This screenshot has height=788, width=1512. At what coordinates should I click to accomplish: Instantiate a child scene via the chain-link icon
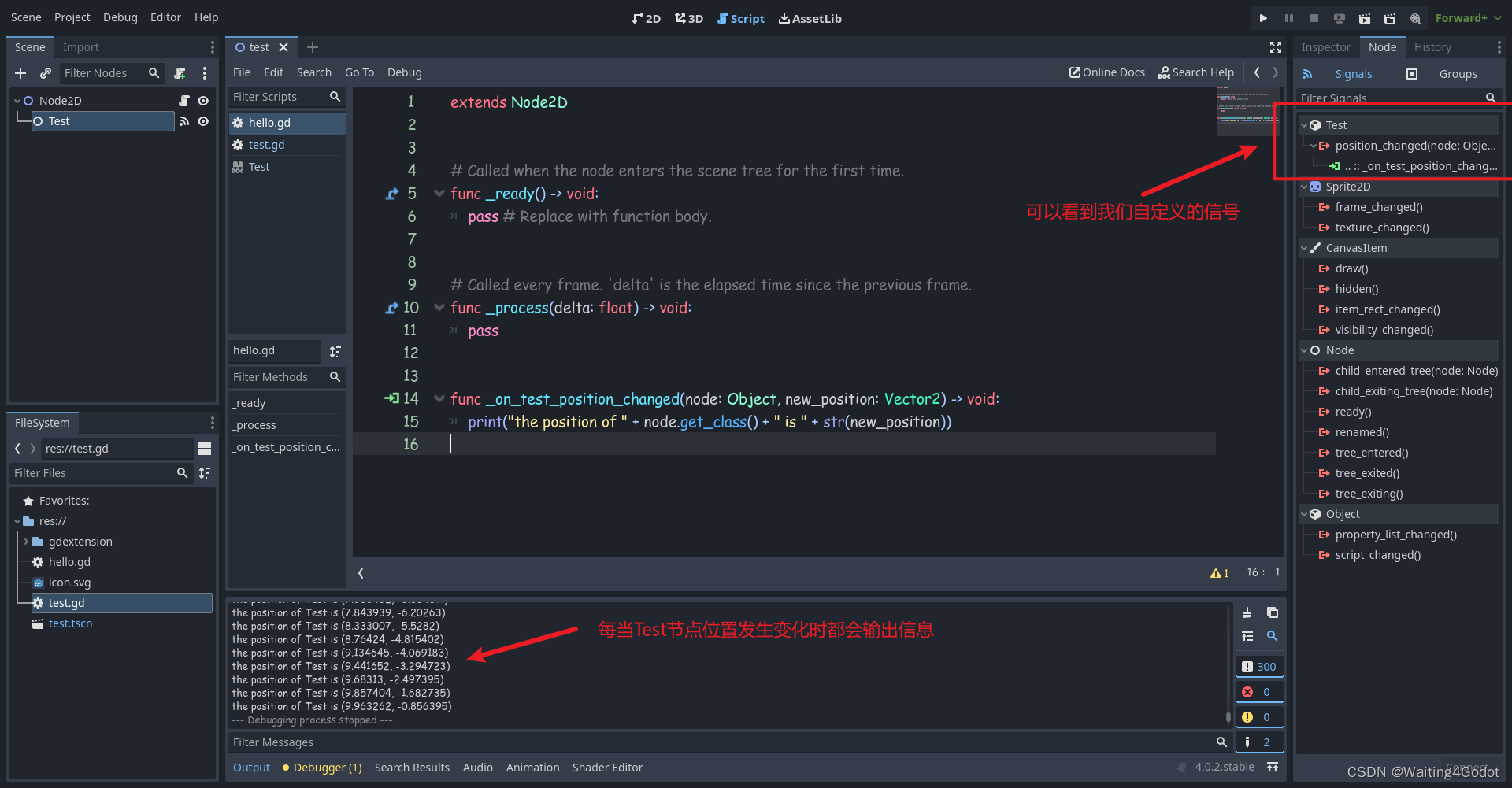tap(45, 73)
